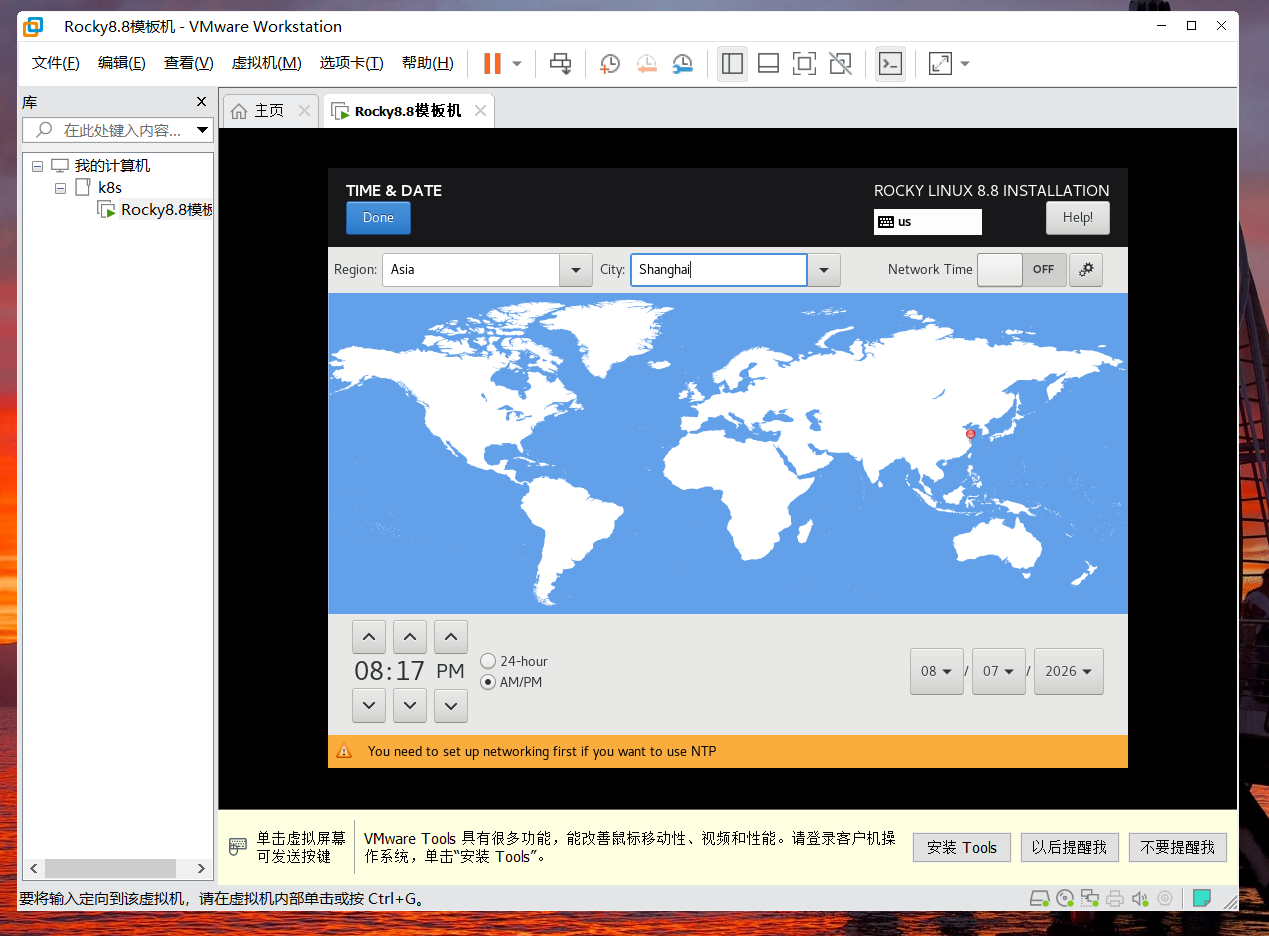Open the day dropdown showing 07
The width and height of the screenshot is (1269, 936).
(x=999, y=671)
